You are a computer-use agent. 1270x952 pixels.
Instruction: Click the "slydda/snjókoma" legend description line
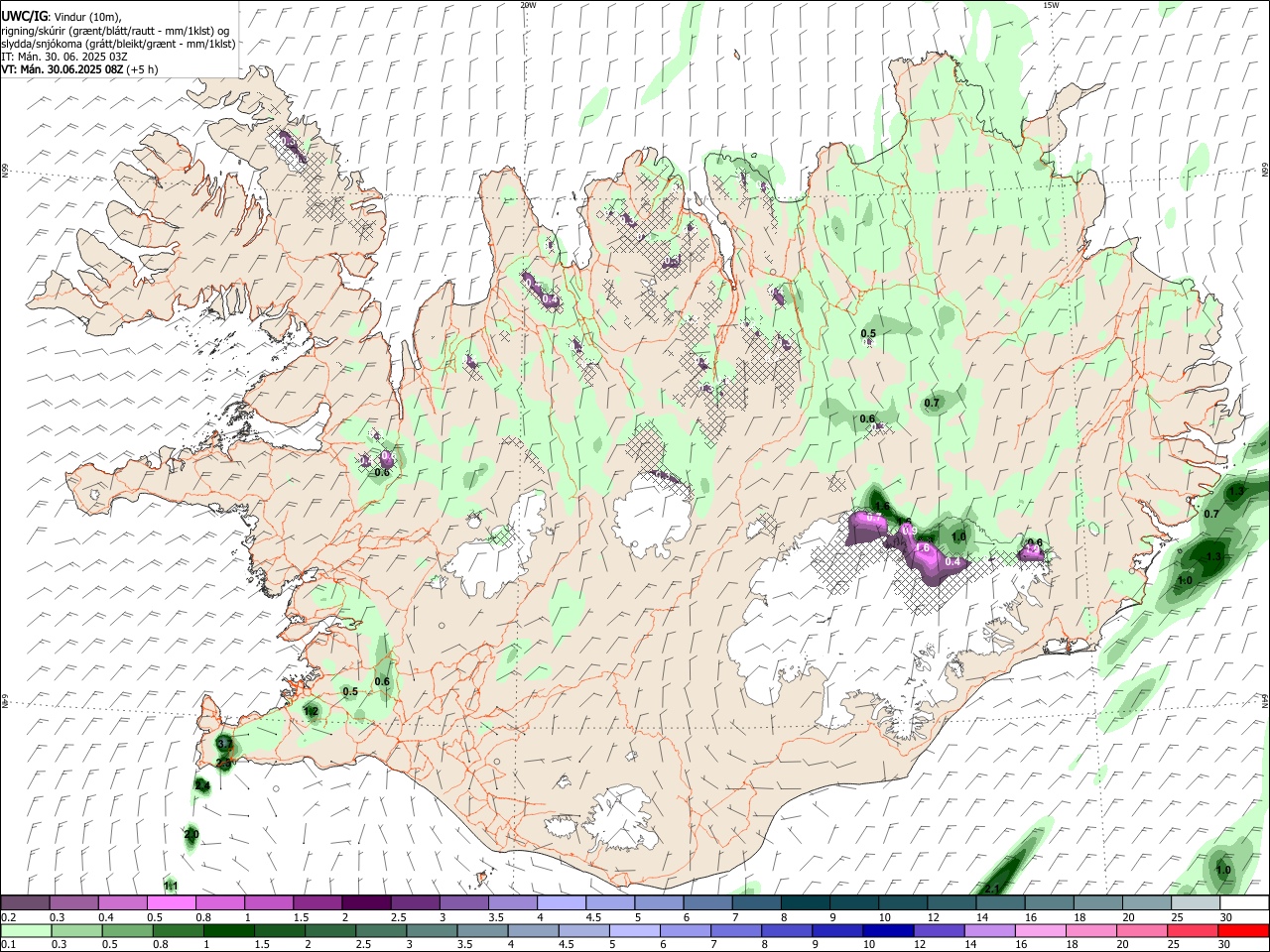[118, 44]
